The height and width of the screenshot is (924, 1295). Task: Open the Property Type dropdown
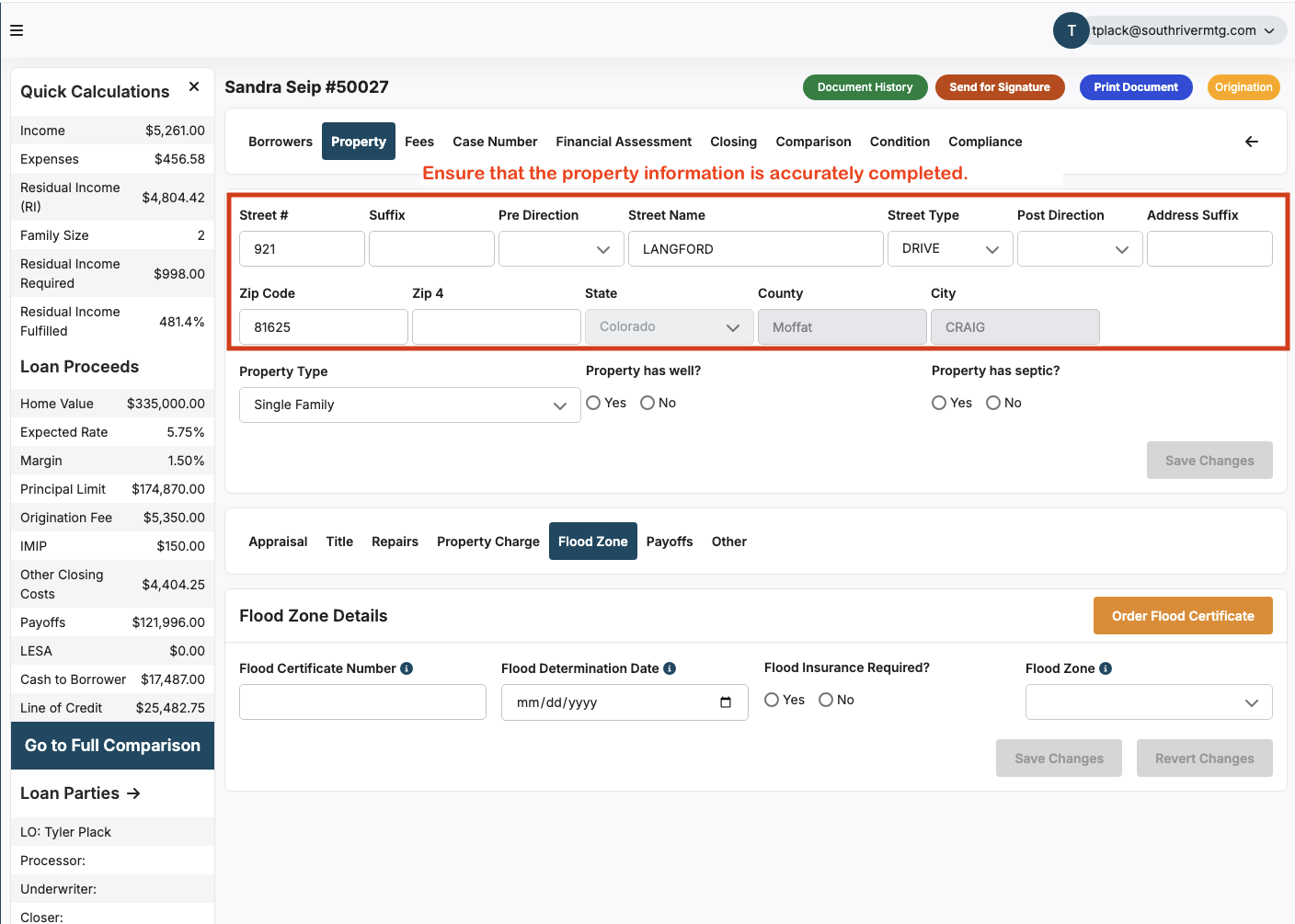[409, 405]
